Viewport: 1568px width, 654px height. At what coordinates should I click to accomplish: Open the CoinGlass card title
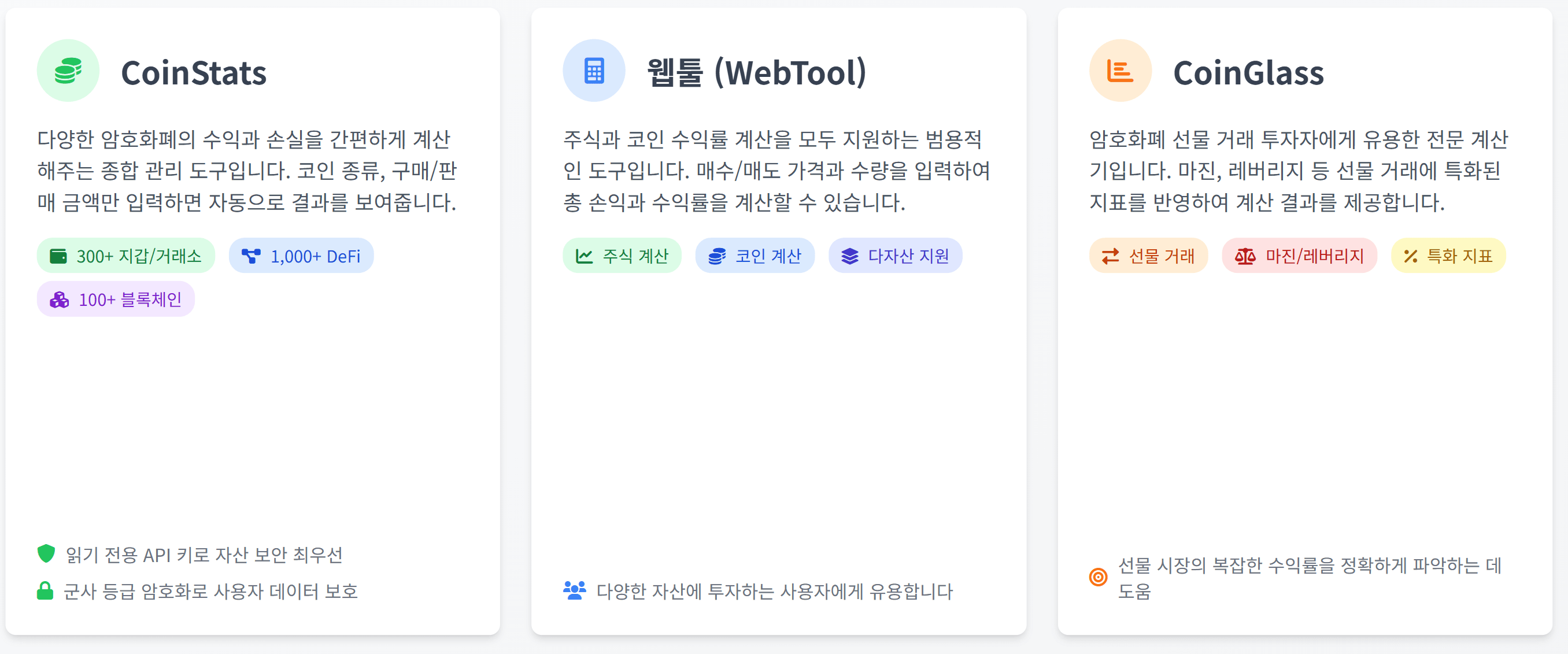tap(1248, 73)
